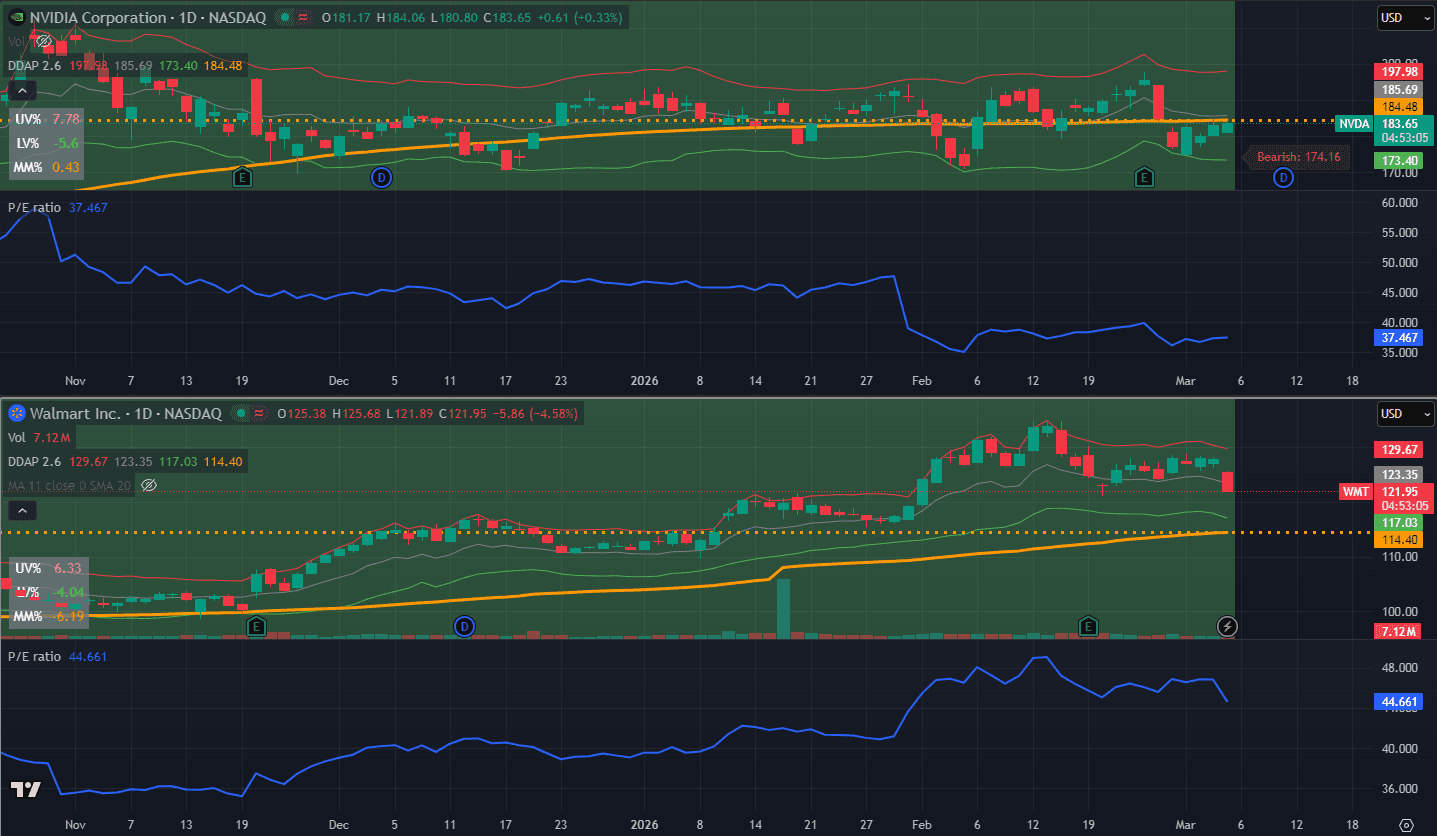Click the NVIDIA logo next to the symbol name

click(15, 18)
